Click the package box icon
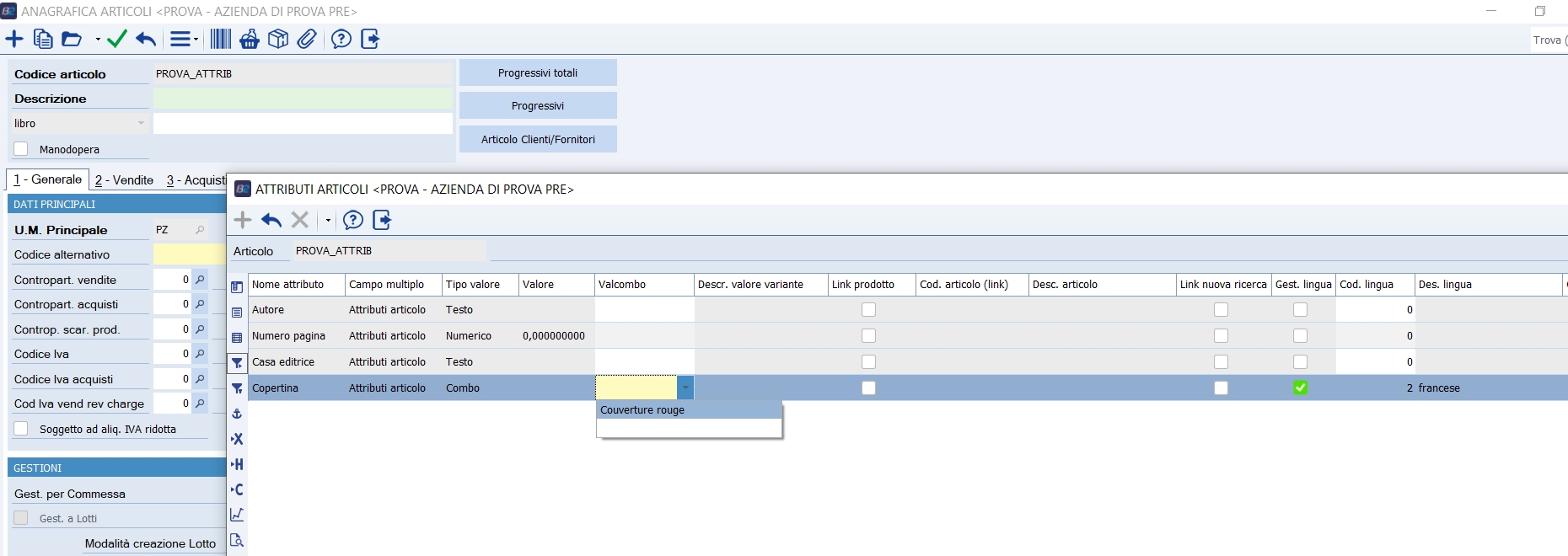 [278, 39]
